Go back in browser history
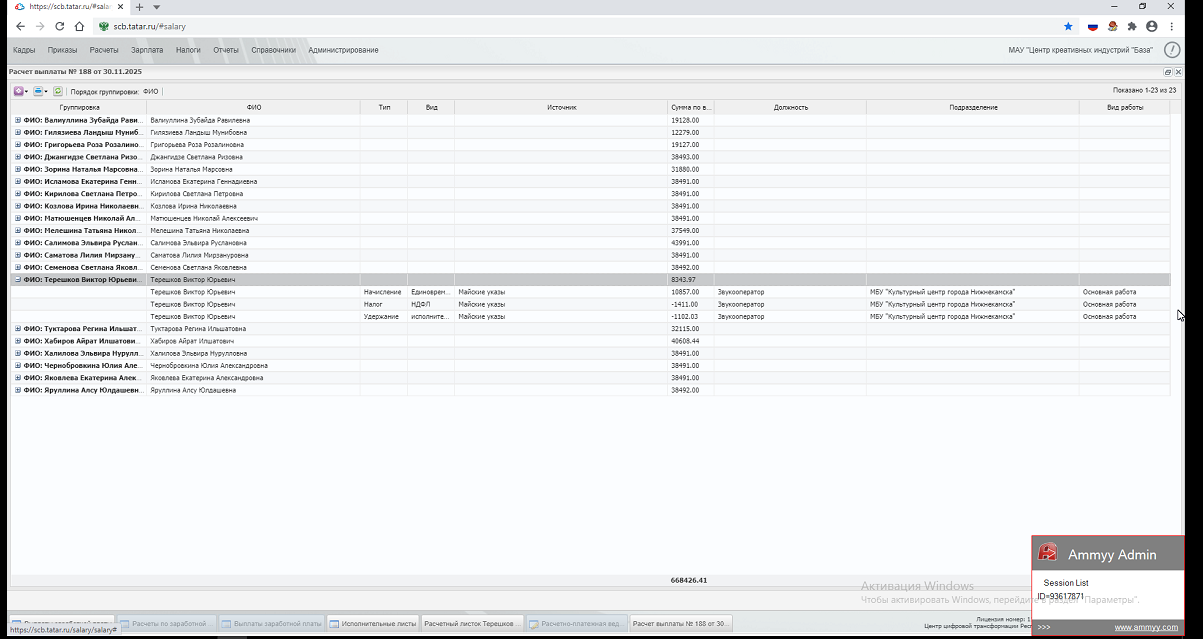 21,26
